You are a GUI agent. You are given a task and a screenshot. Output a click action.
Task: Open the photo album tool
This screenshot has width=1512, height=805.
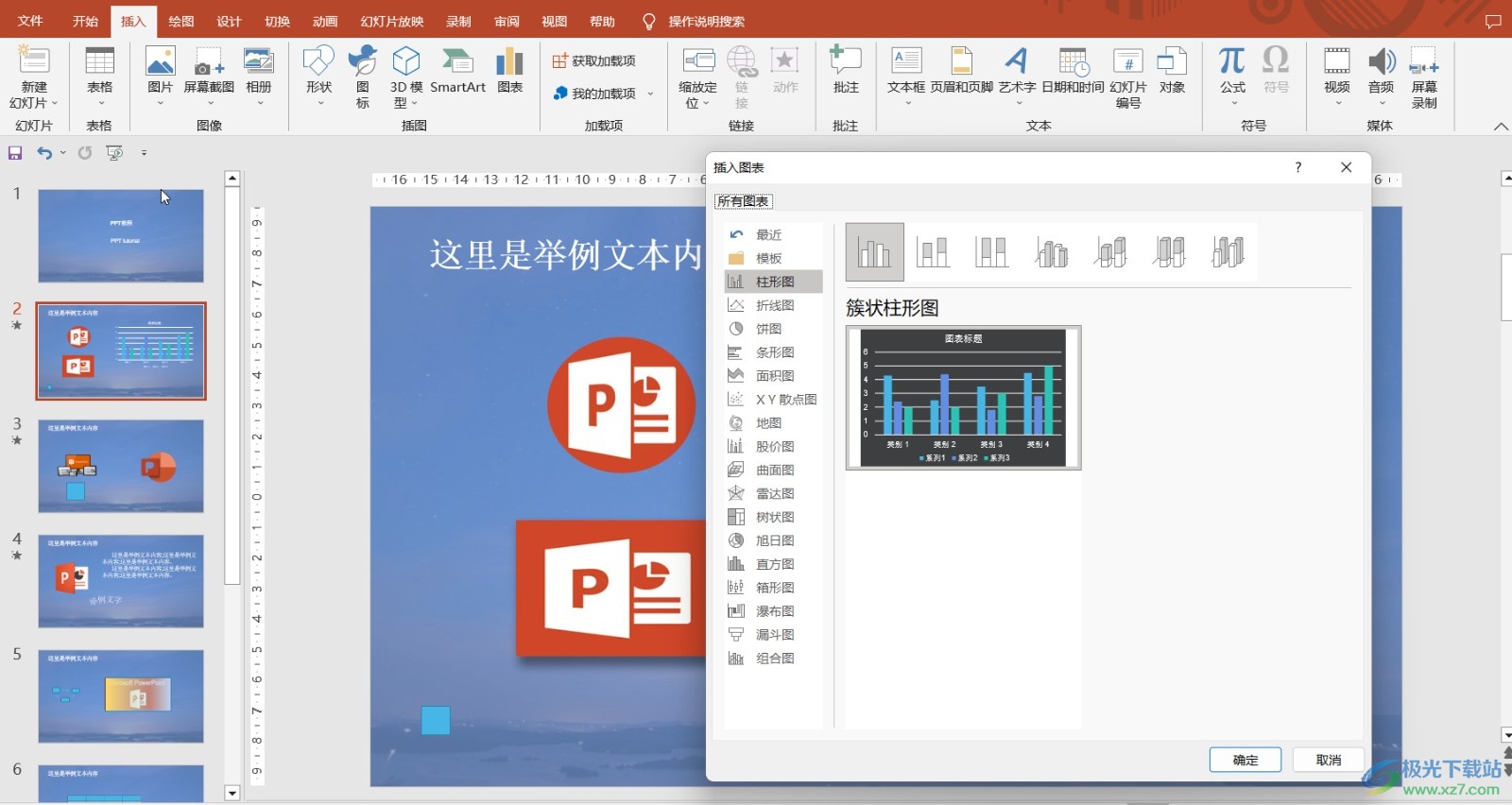tap(258, 76)
